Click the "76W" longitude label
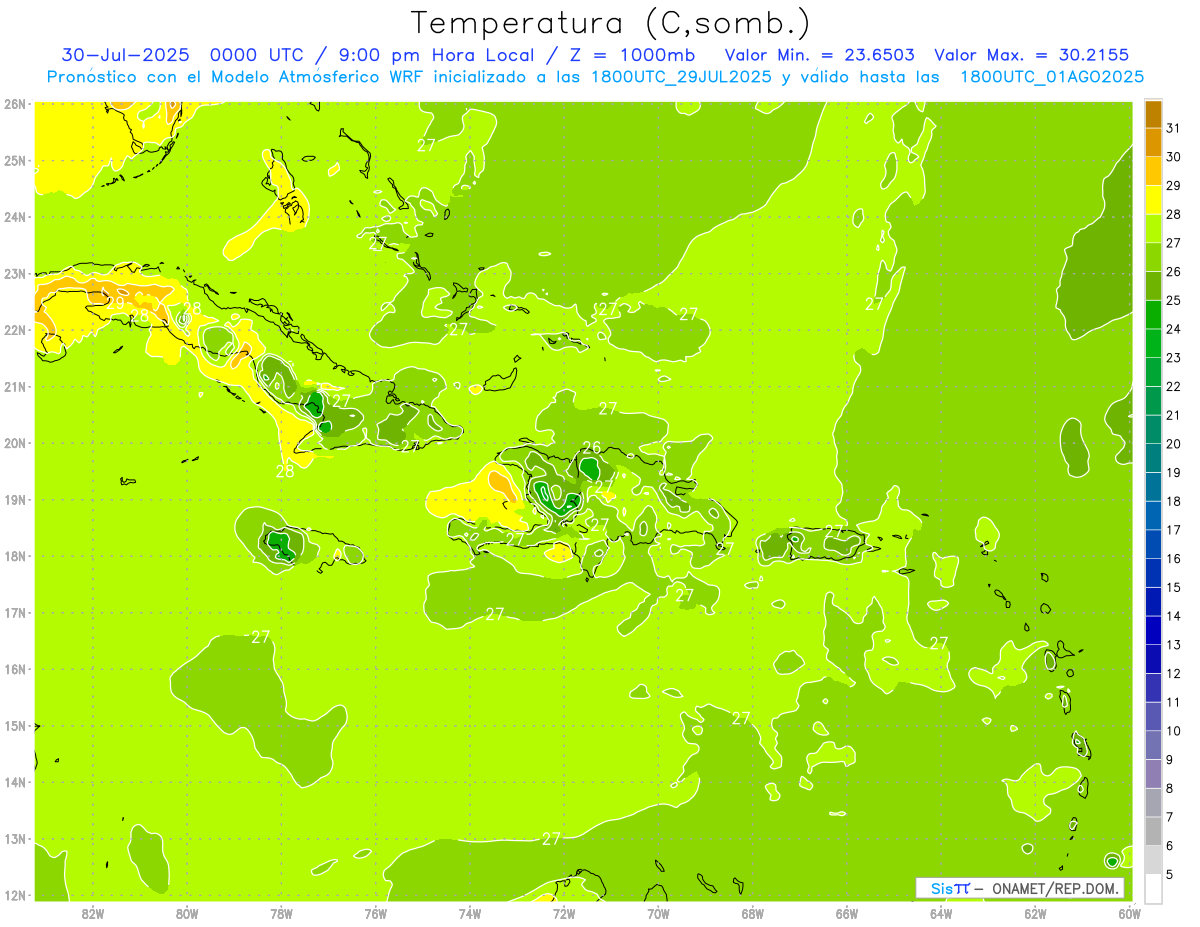1200x927 pixels. tap(375, 913)
